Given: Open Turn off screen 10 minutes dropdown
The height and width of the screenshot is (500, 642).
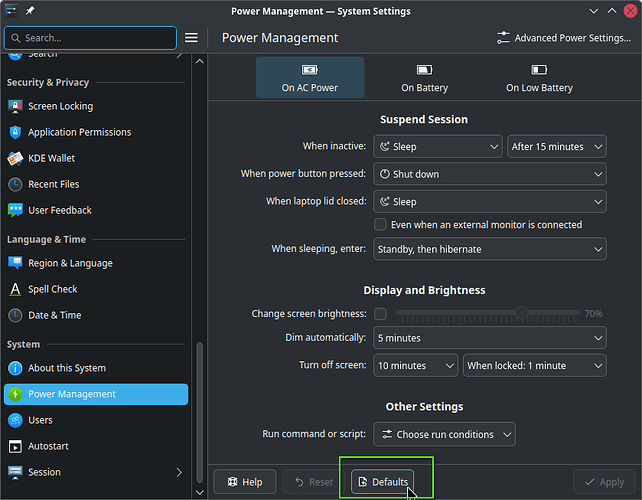Looking at the screenshot, I should tap(416, 365).
